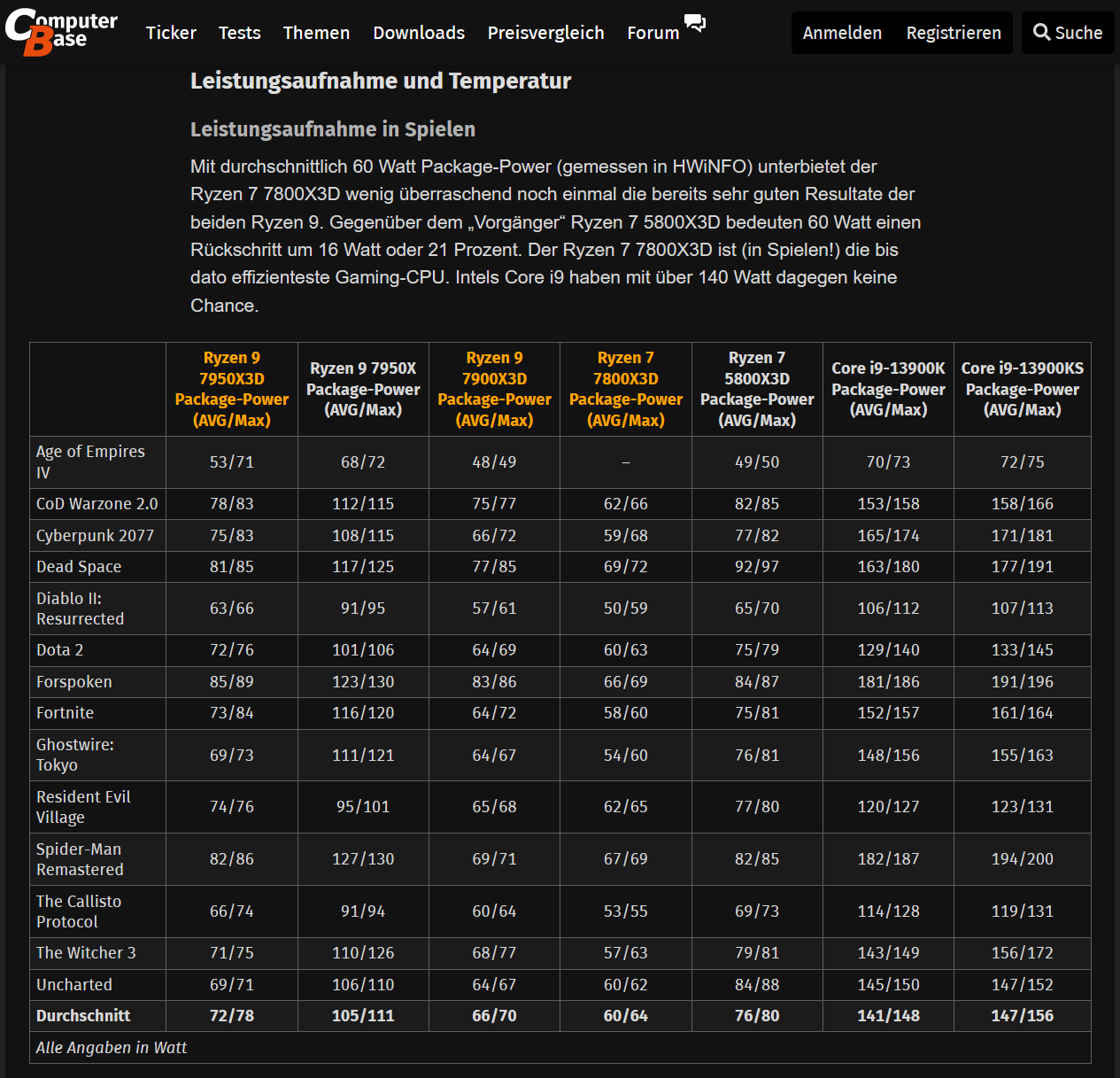Click the 191/196 value in Forspoken row

[1023, 682]
